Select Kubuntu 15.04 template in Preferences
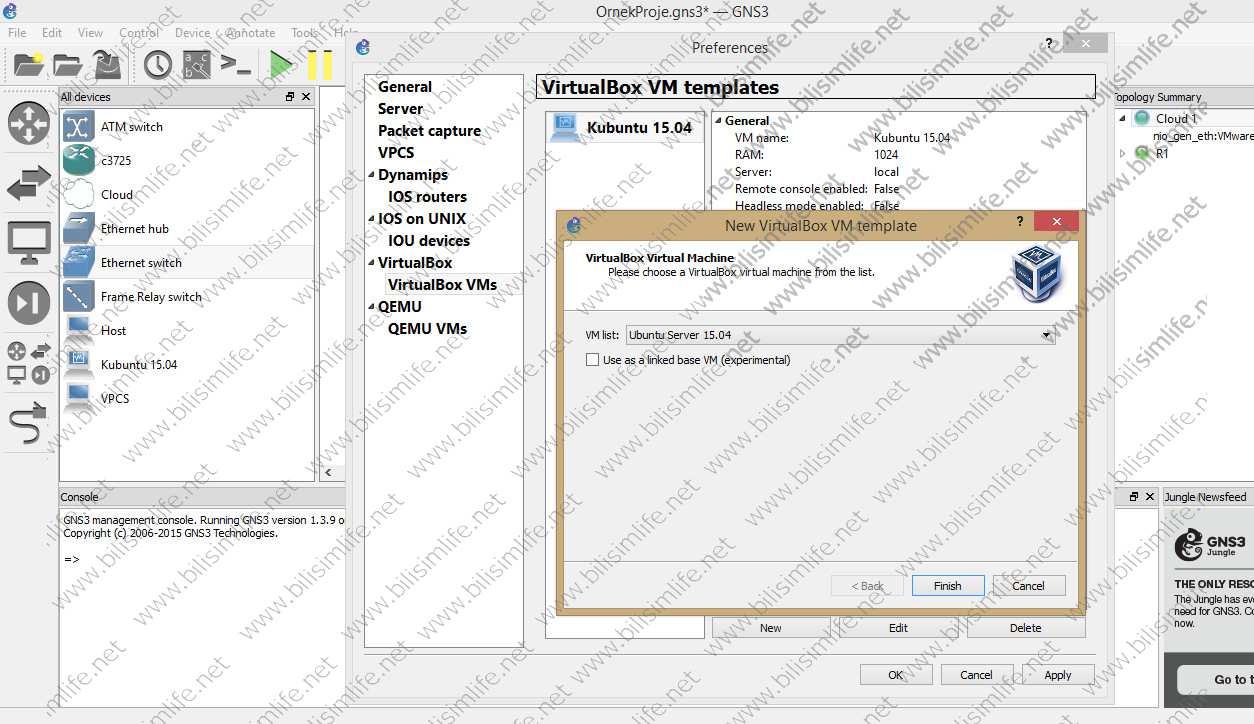Viewport: 1254px width, 724px height. click(625, 128)
